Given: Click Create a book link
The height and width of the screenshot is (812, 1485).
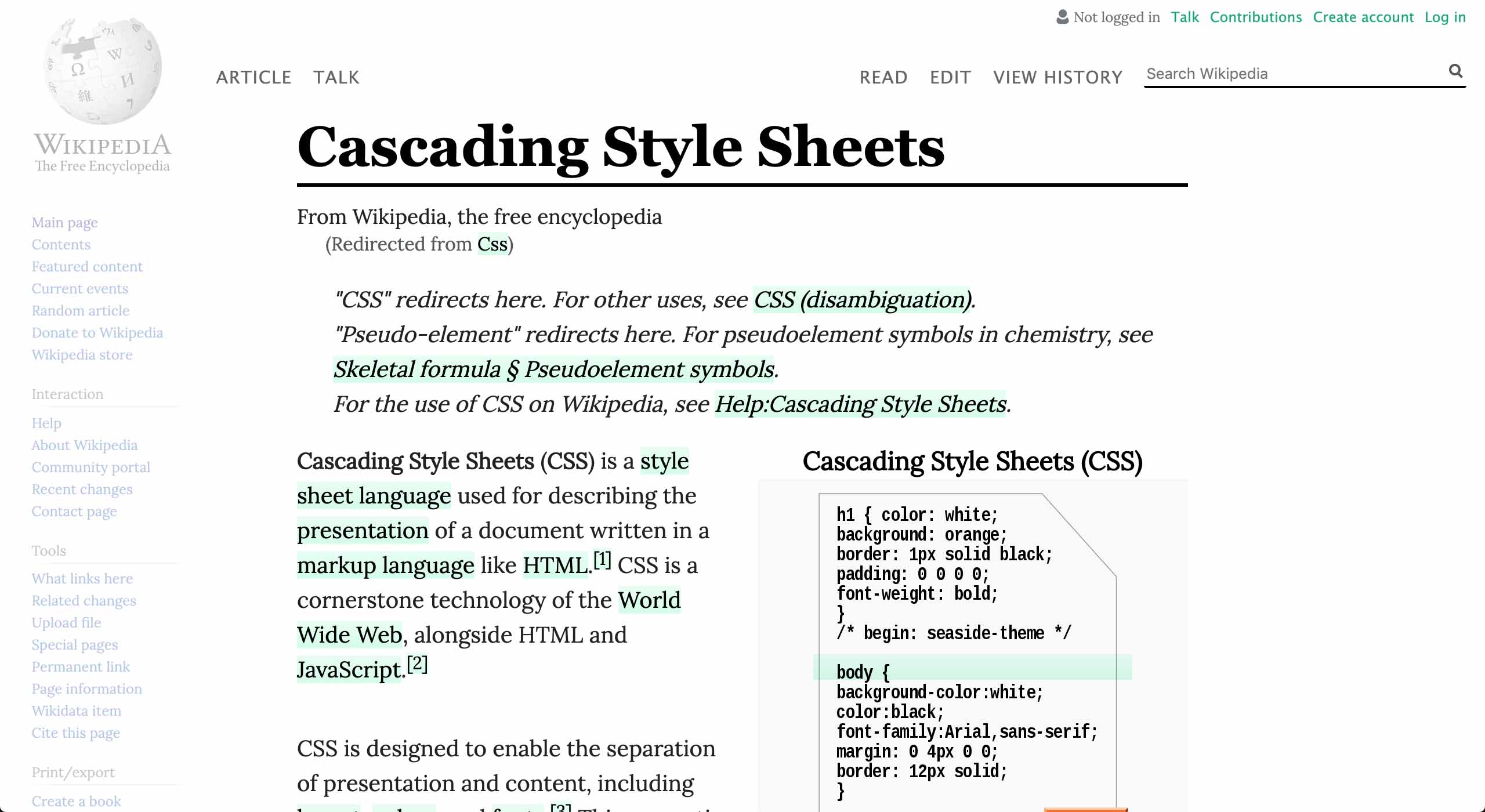Looking at the screenshot, I should [77, 802].
